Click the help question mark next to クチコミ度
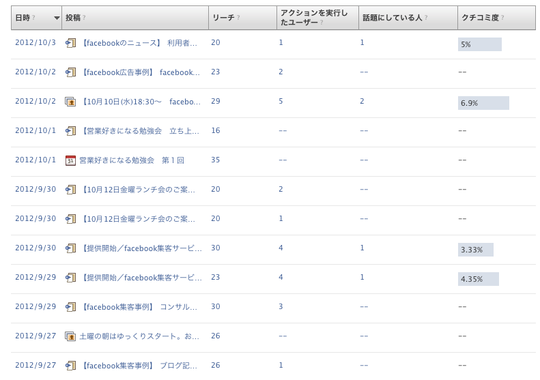540x380 pixels. [x=502, y=18]
